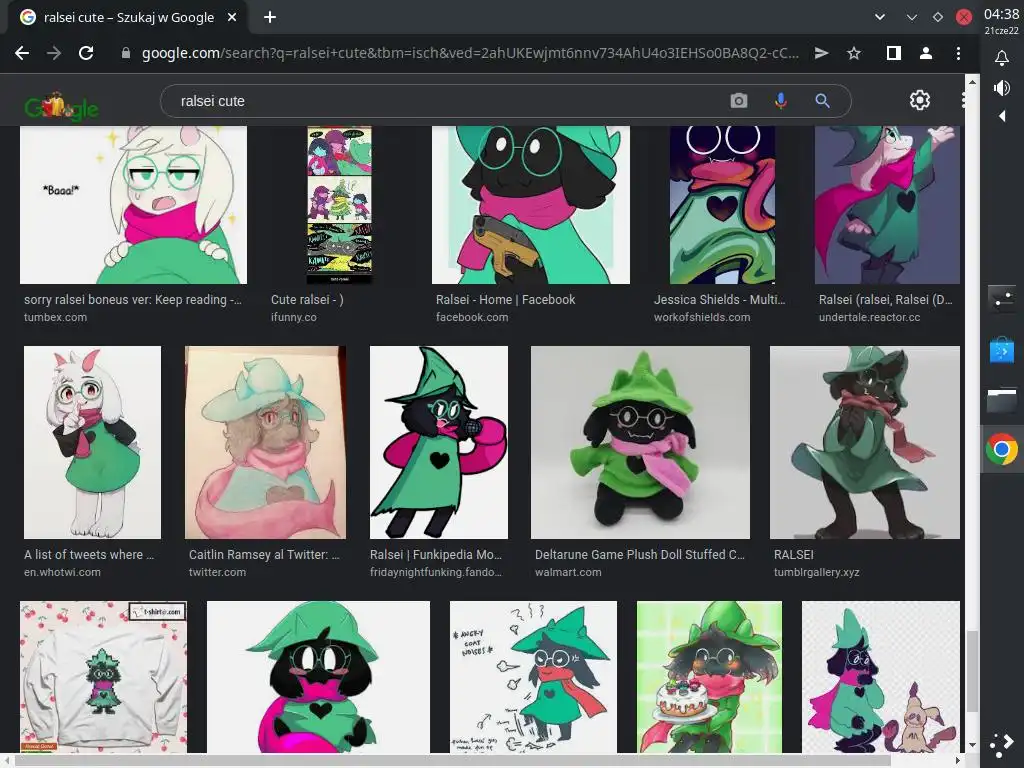Screen dimensions: 1024x768
Task: Click the vertical page scrollbar thumb
Action: [972, 671]
